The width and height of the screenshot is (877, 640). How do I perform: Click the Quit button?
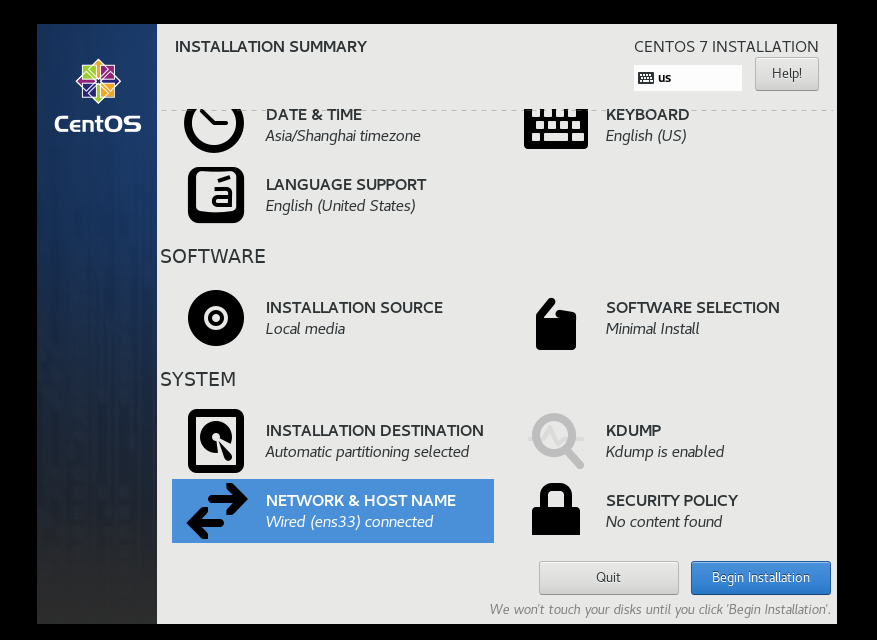click(x=609, y=578)
